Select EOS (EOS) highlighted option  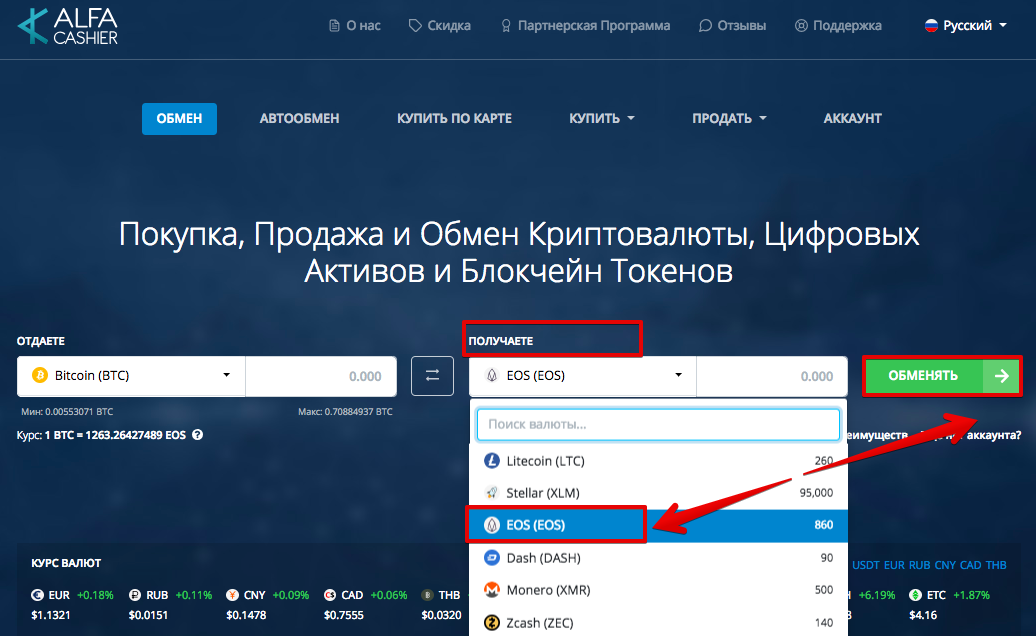click(658, 525)
